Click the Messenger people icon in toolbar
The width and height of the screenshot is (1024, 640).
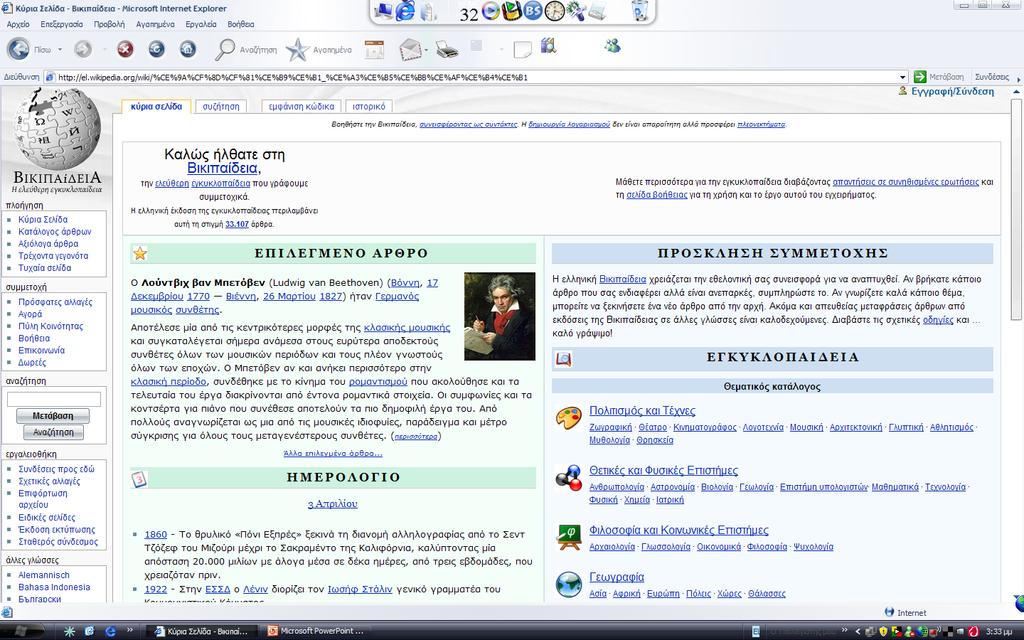coord(612,46)
